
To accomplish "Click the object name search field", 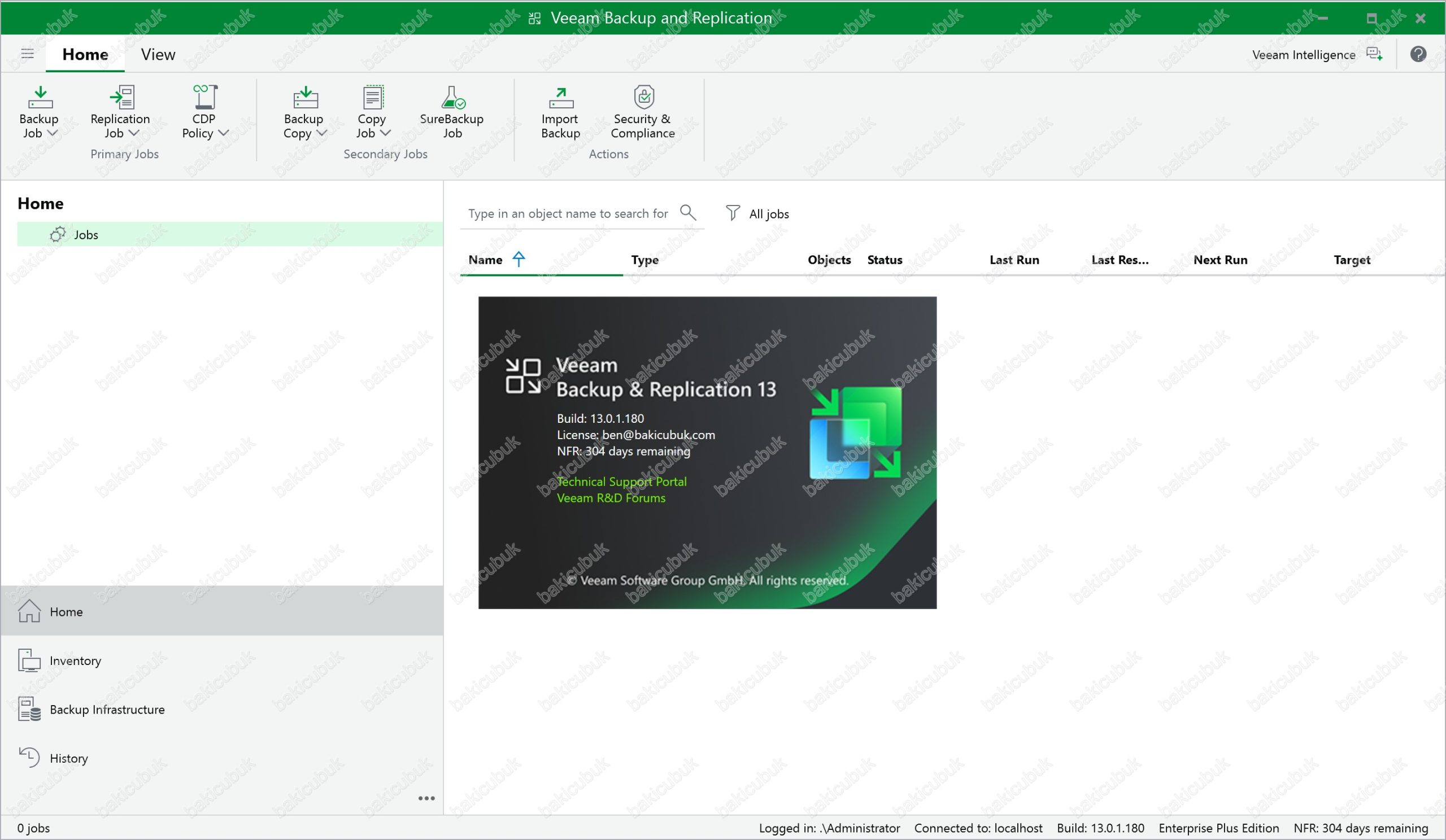I will [568, 214].
